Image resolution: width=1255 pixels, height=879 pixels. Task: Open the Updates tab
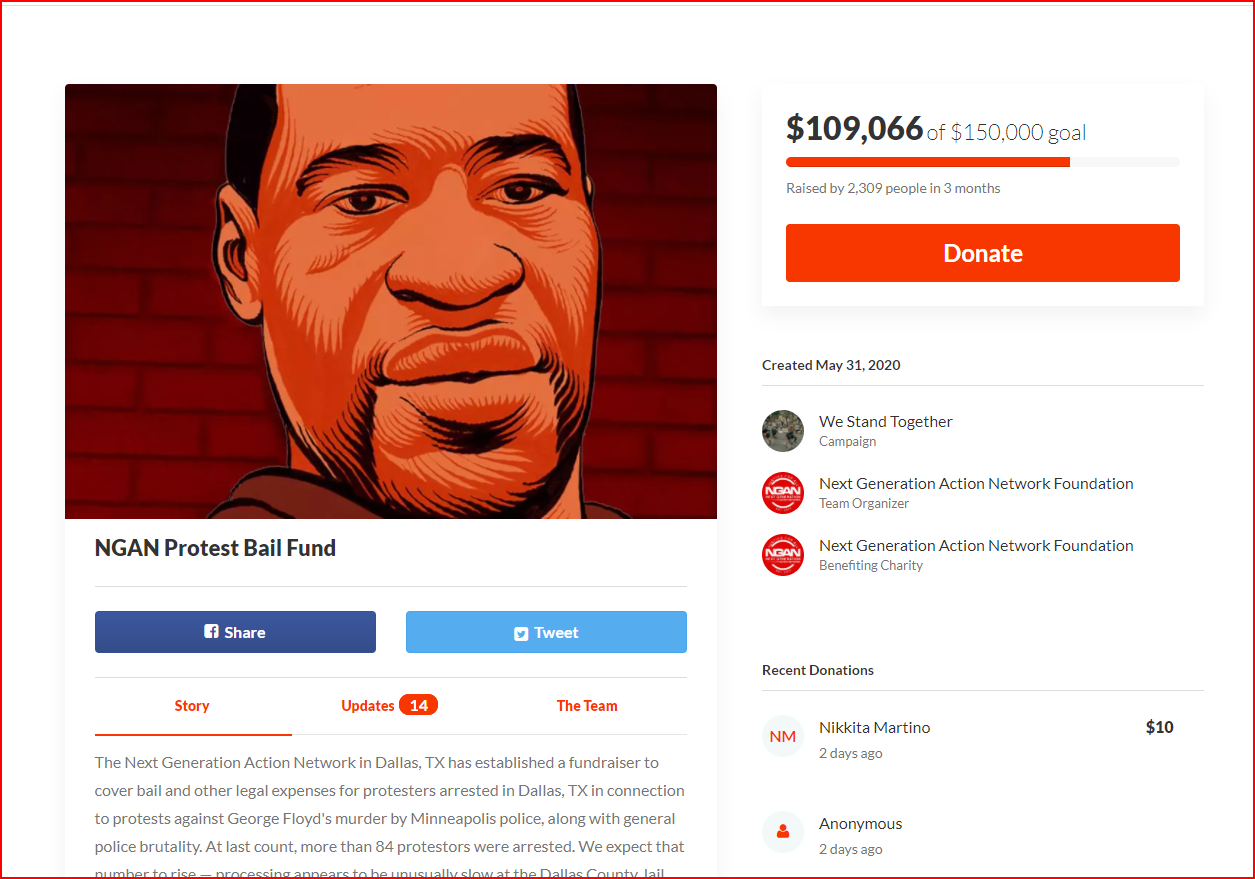(x=389, y=706)
